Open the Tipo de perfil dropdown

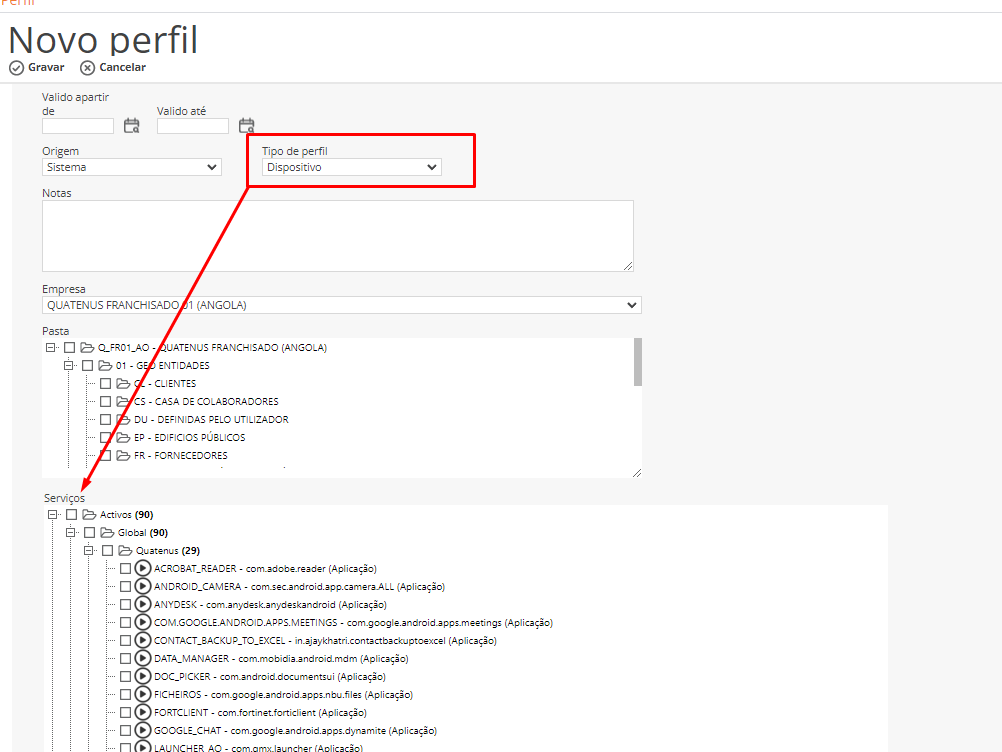tap(351, 168)
